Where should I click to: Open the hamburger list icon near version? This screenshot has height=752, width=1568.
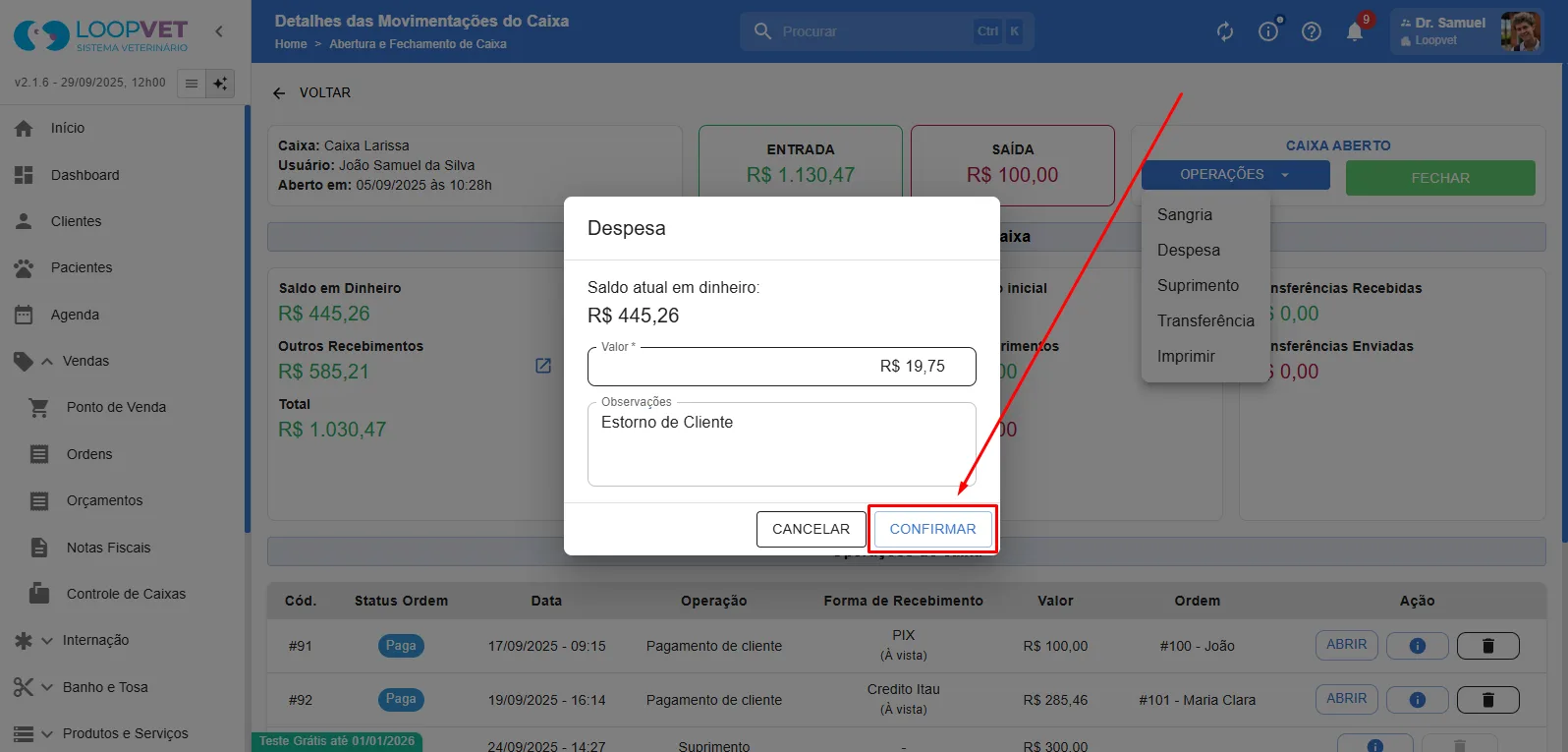(192, 84)
